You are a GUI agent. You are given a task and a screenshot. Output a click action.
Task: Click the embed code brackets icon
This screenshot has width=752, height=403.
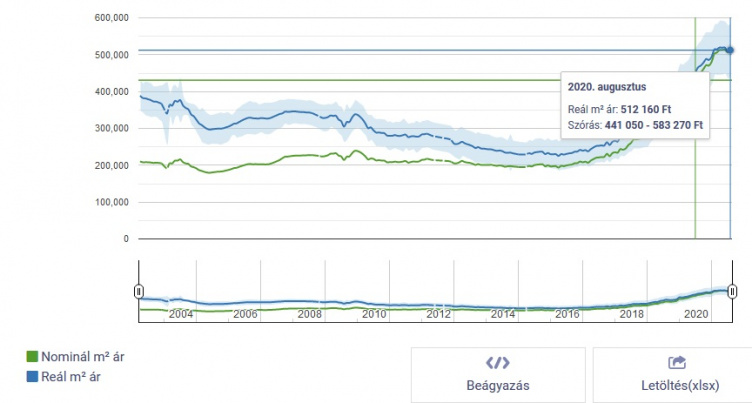(x=497, y=363)
